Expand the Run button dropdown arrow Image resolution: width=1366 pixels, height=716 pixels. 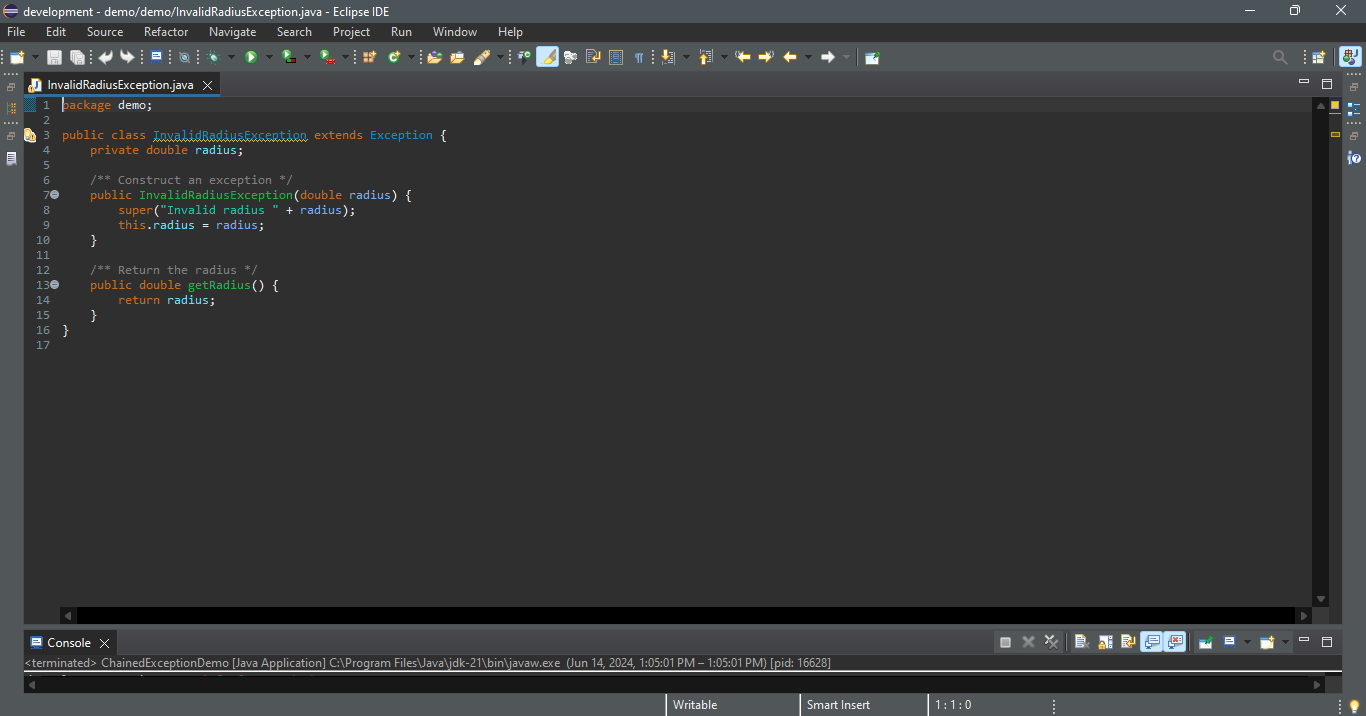pyautogui.click(x=269, y=58)
